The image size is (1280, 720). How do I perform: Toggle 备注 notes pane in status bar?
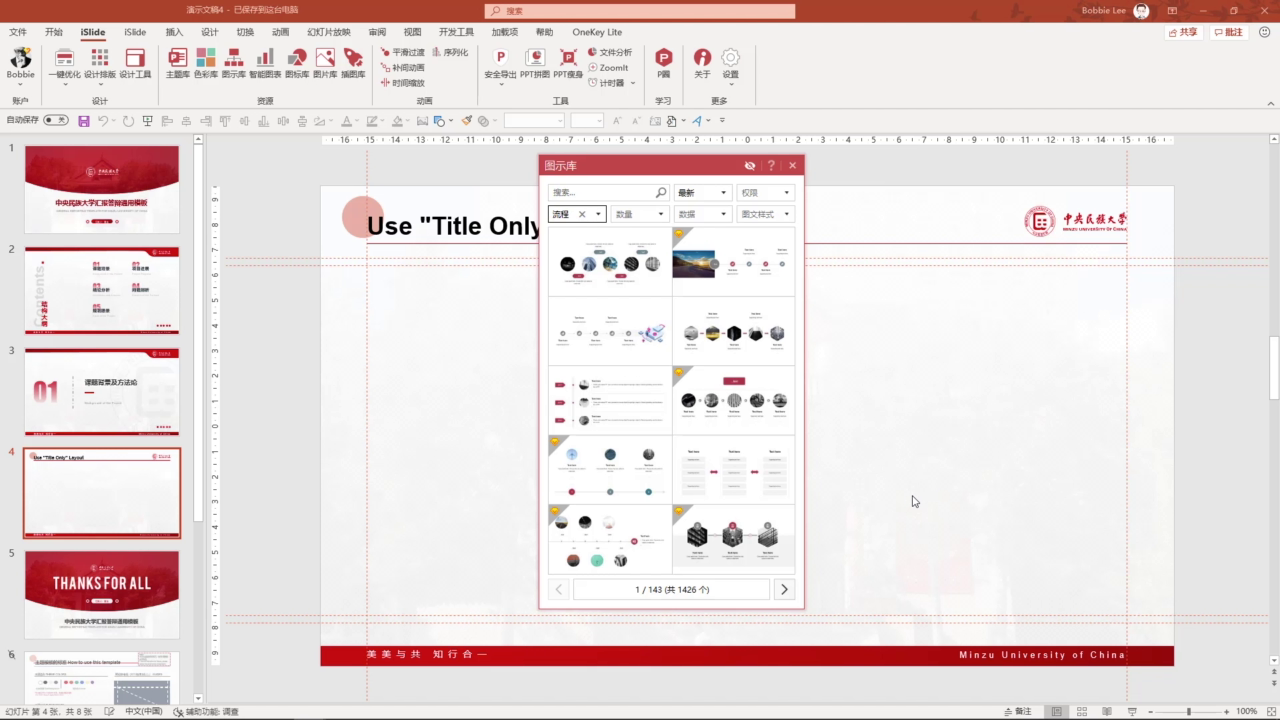tap(1016, 711)
